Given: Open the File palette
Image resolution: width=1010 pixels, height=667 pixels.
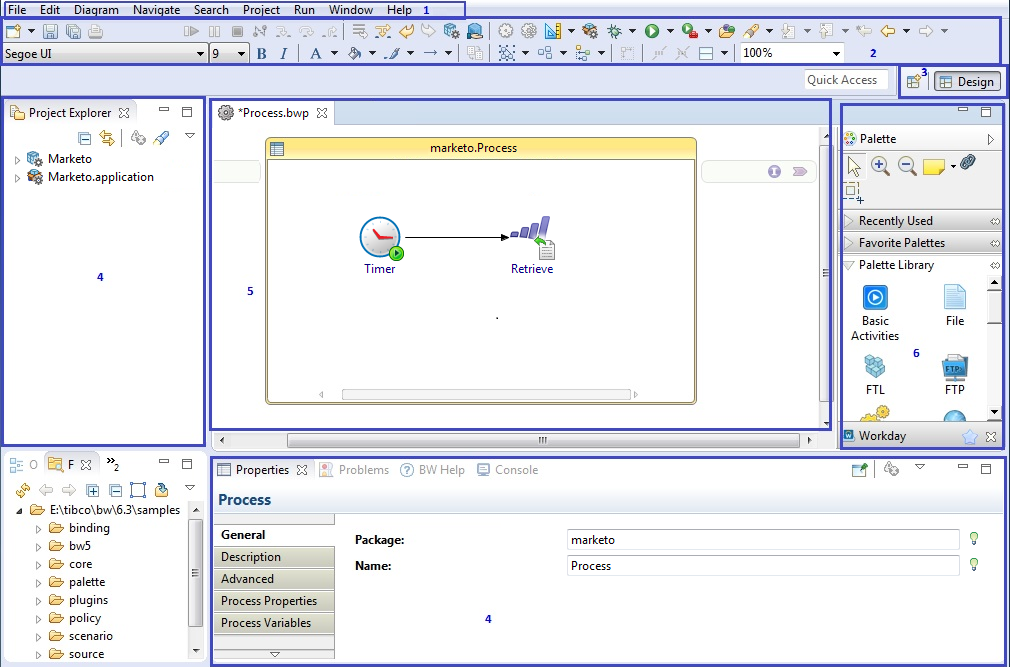Looking at the screenshot, I should pos(955,306).
